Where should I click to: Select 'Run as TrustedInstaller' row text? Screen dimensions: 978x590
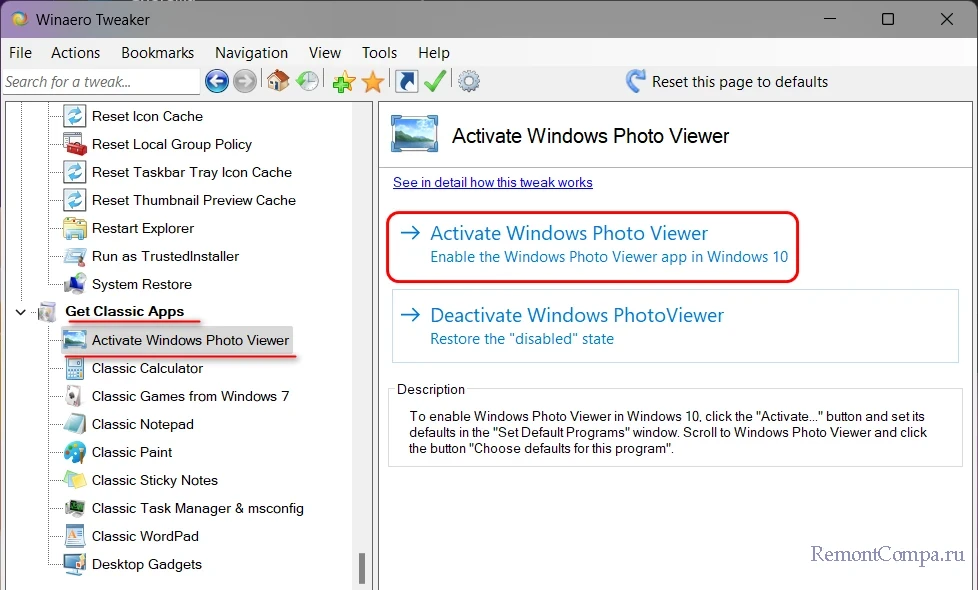tap(165, 256)
